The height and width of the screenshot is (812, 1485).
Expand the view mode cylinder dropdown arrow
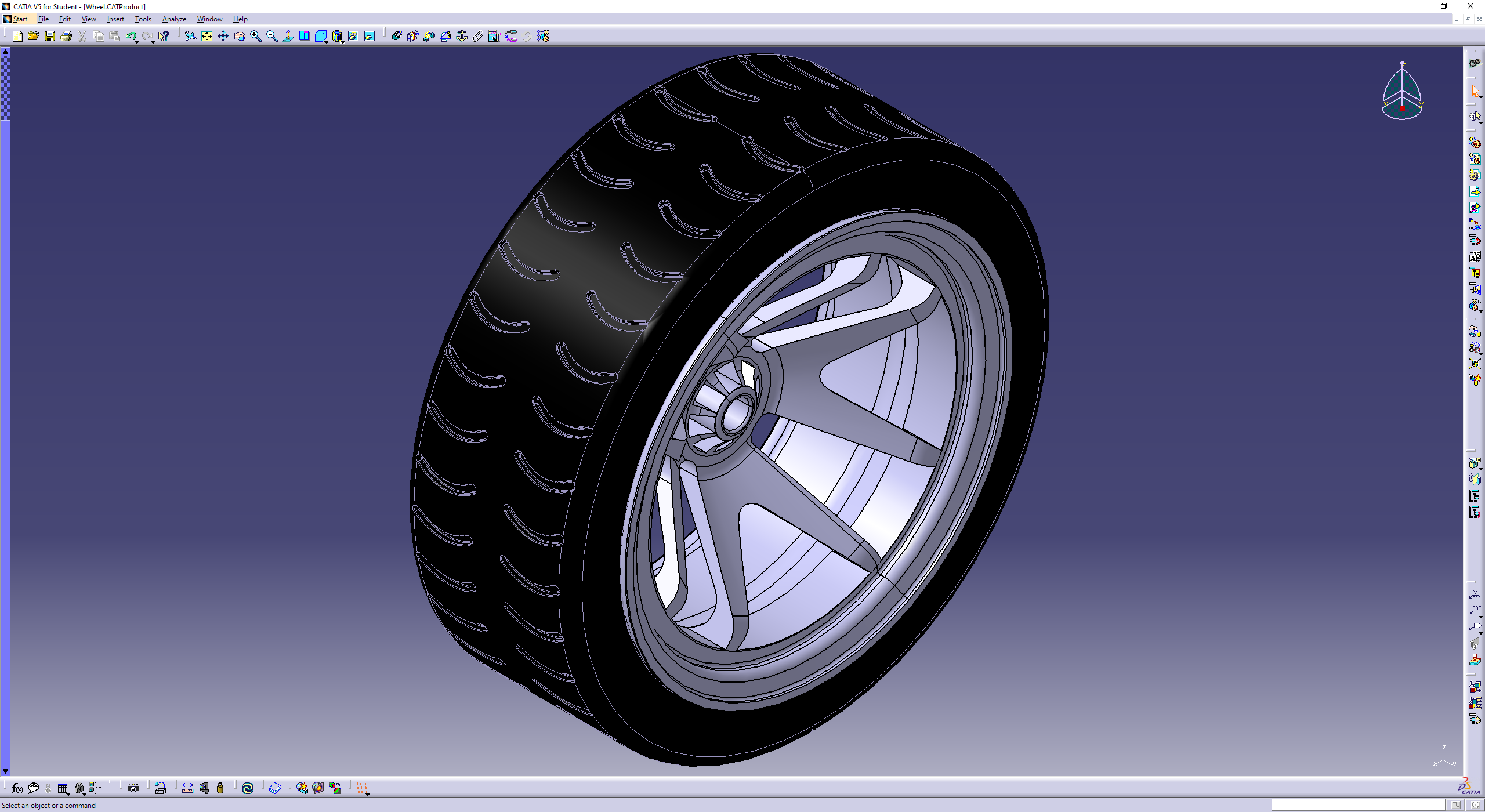pyautogui.click(x=343, y=42)
